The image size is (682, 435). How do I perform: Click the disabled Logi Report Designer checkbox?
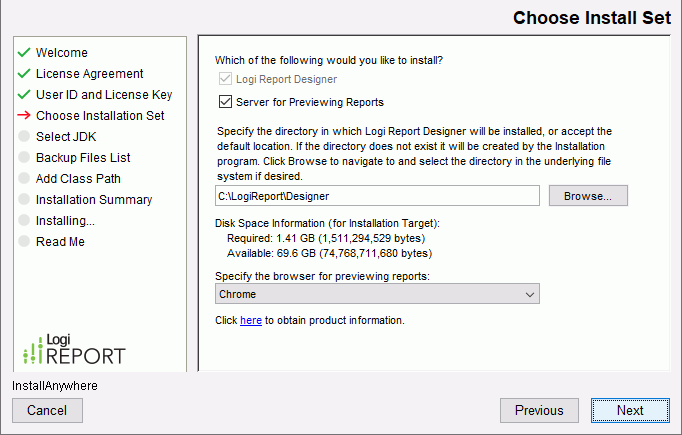click(x=225, y=79)
